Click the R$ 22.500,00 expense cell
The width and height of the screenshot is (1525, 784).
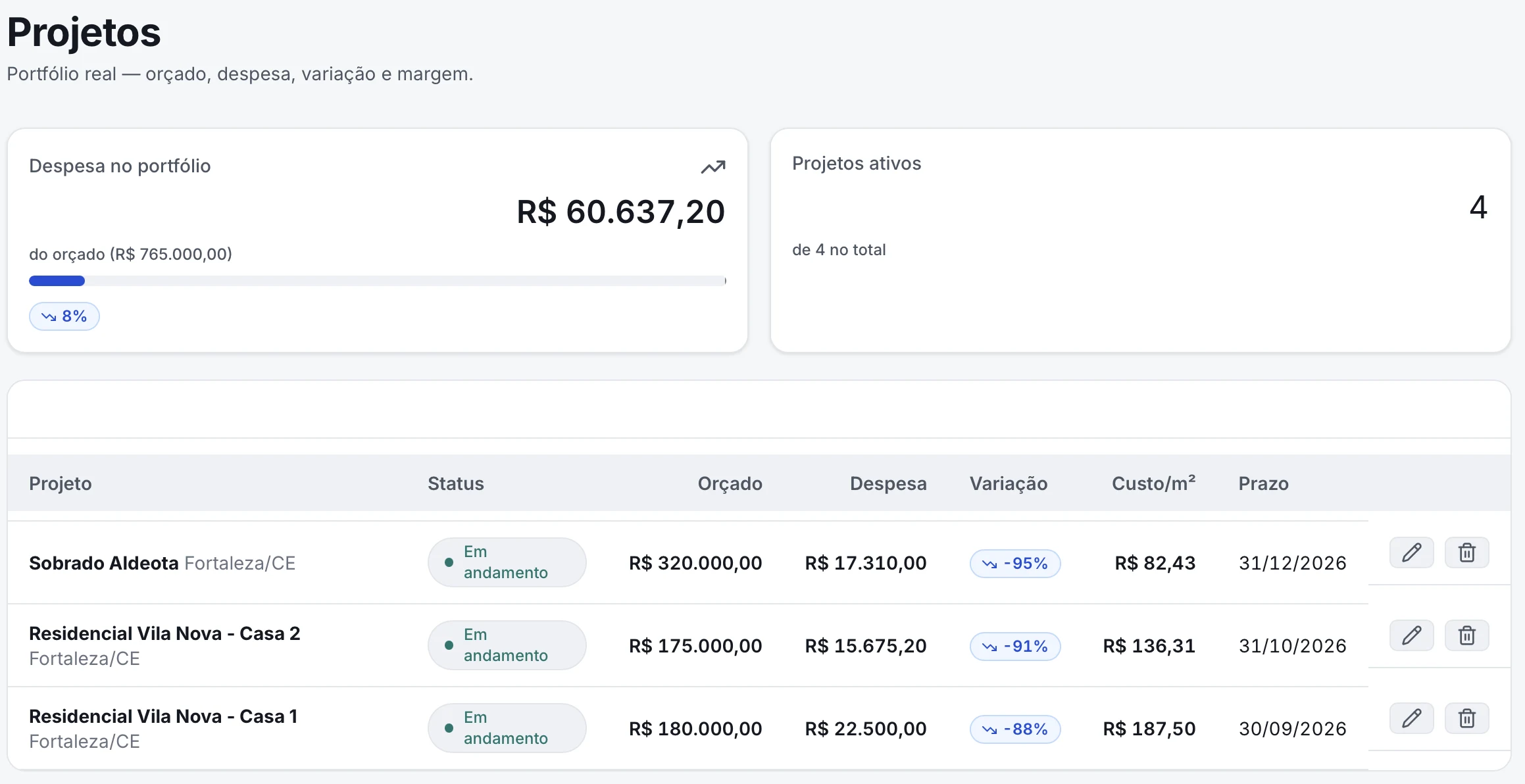(x=866, y=729)
